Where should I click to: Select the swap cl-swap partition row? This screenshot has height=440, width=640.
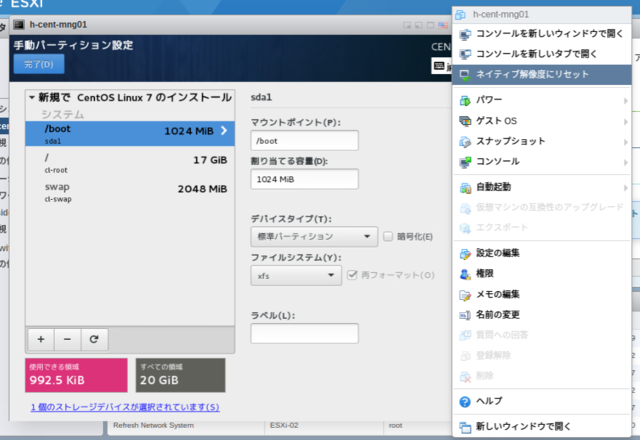(x=130, y=192)
